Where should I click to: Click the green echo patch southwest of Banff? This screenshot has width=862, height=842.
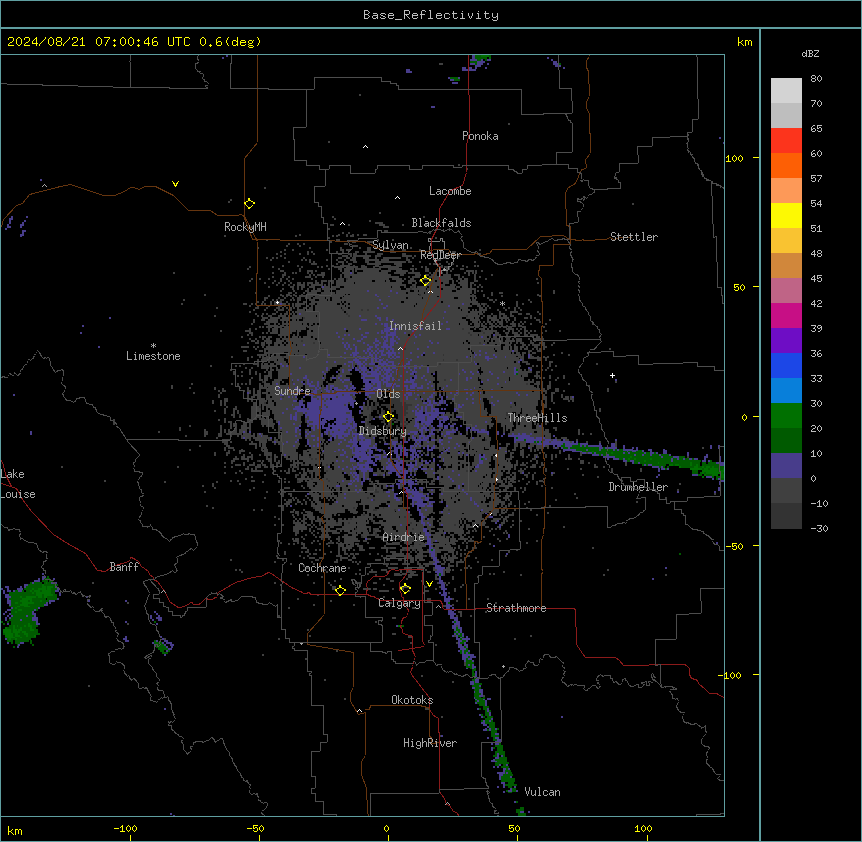tap(29, 610)
